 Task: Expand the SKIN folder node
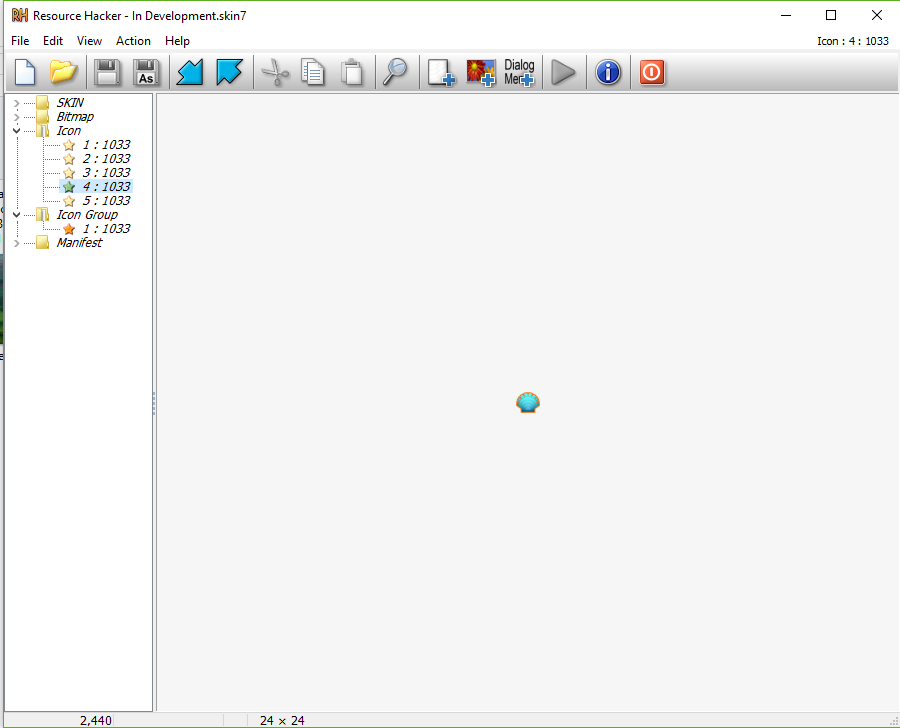pos(17,103)
